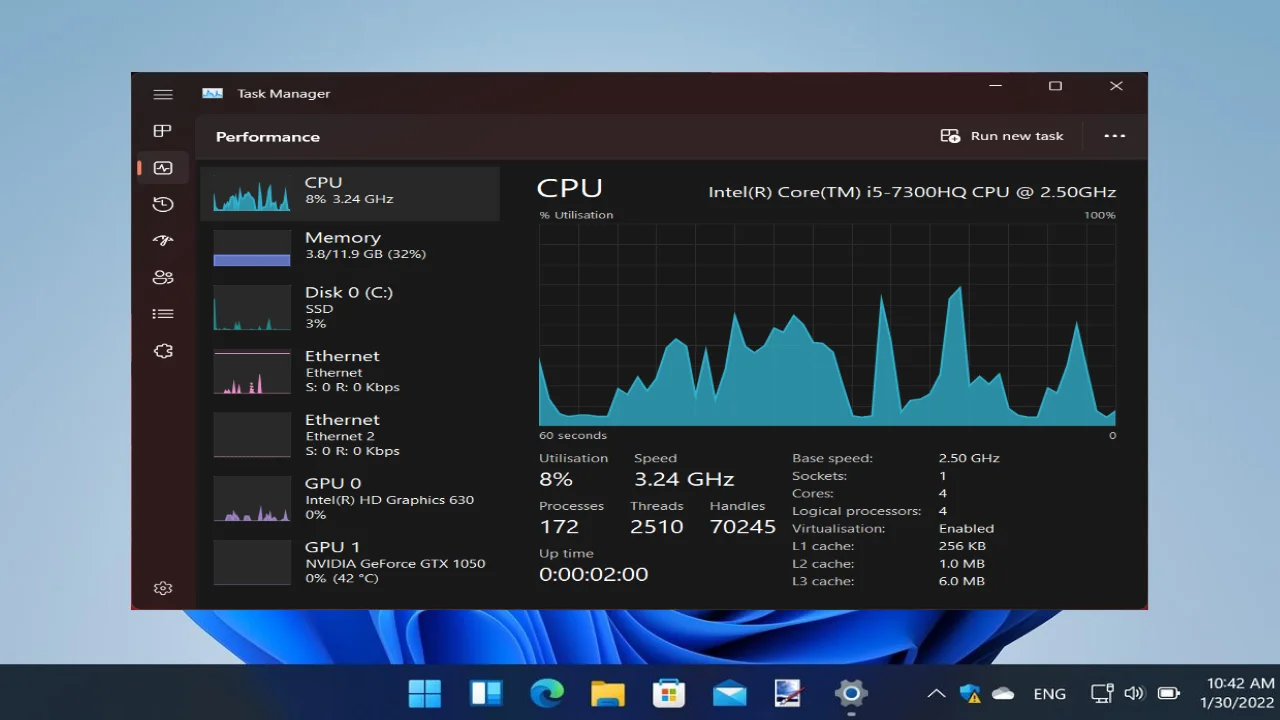Select GPU 0 Intel HD Graphics item
Image resolution: width=1280 pixels, height=720 pixels.
point(350,498)
